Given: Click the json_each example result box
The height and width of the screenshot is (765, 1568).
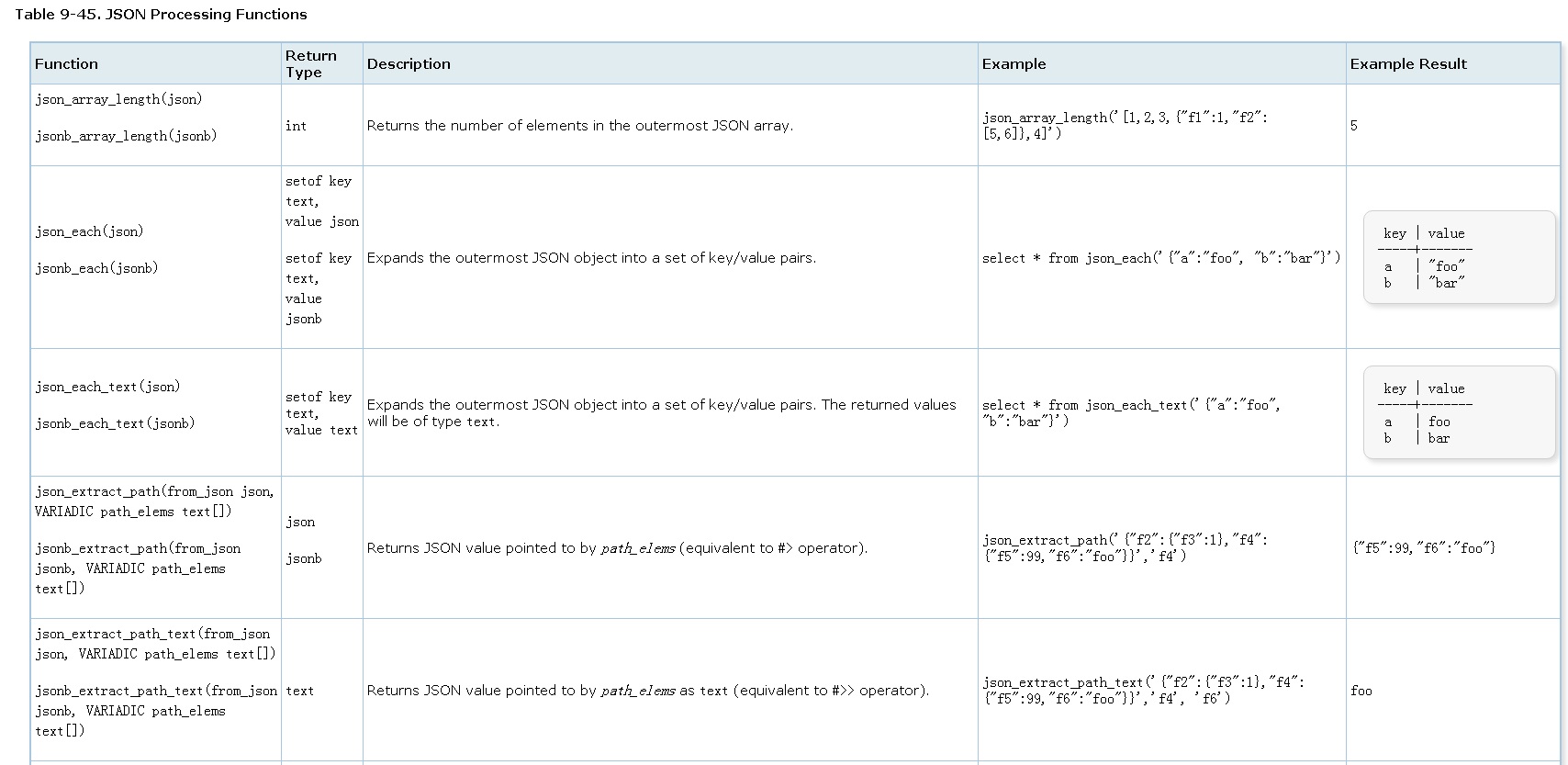Looking at the screenshot, I should point(1459,257).
